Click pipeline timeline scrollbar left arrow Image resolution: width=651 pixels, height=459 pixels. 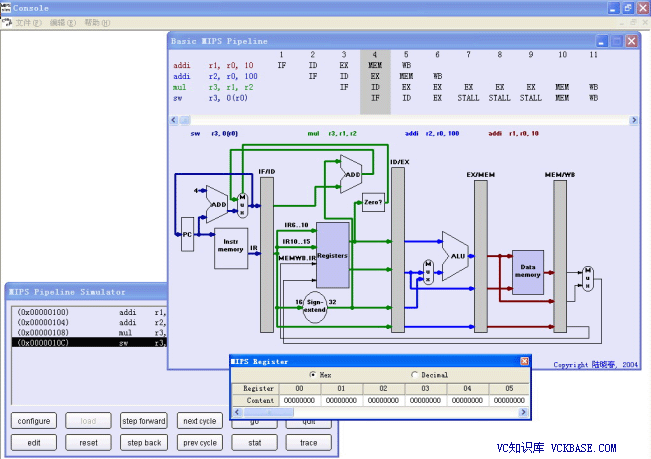coord(174,120)
